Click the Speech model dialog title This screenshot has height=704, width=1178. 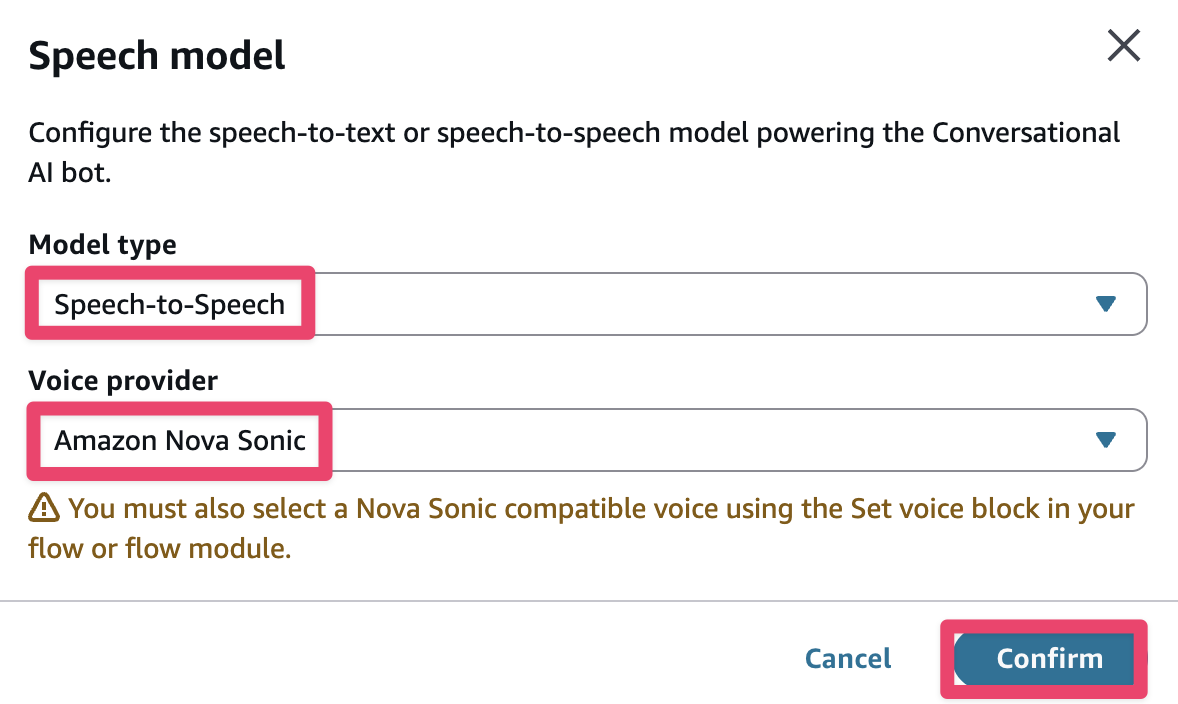[157, 55]
